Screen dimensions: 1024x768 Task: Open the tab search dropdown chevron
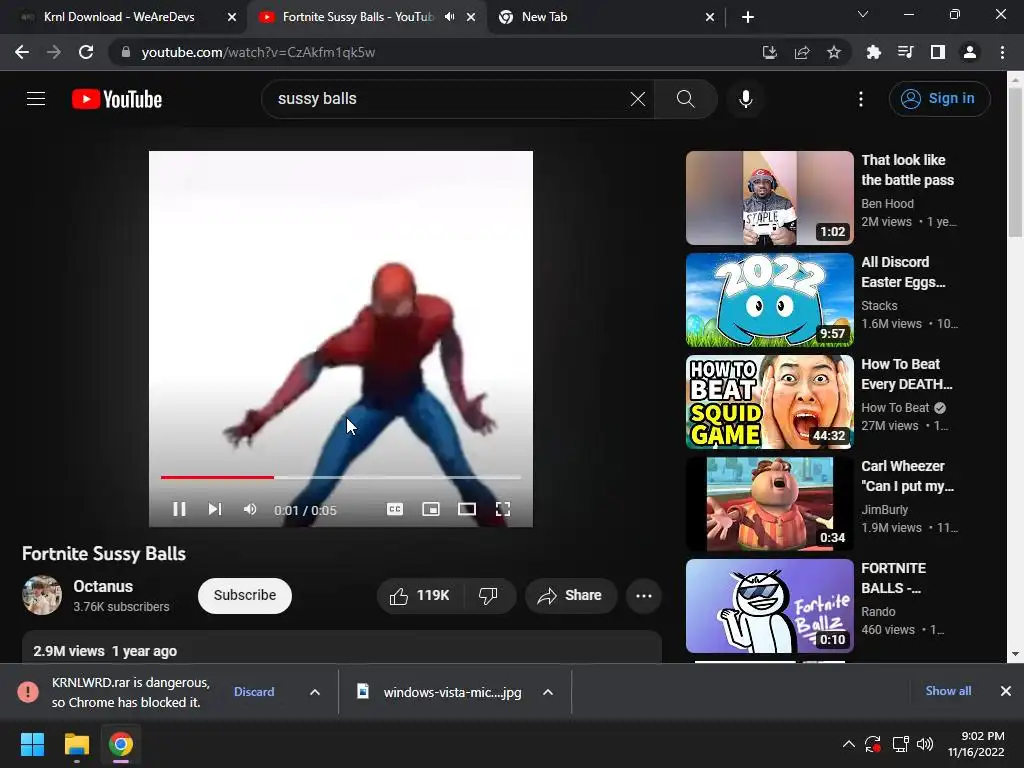(x=863, y=14)
